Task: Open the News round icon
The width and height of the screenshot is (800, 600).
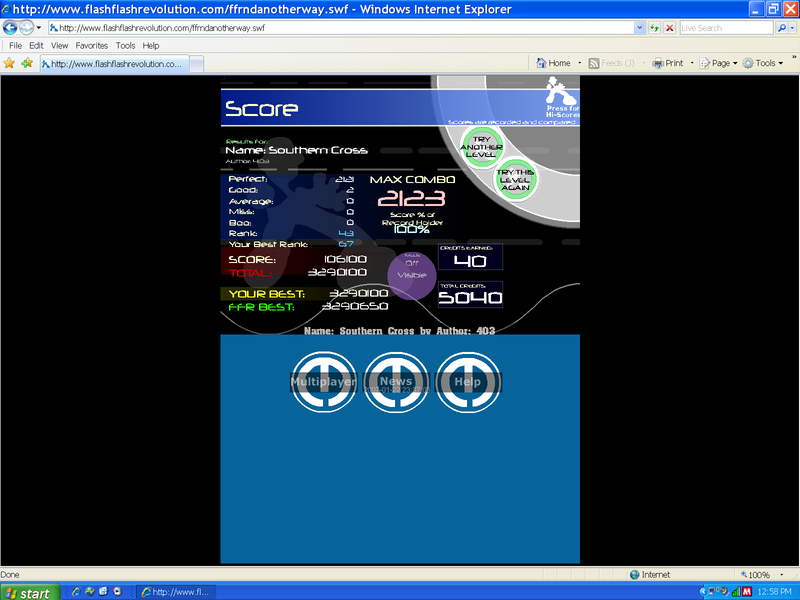Action: click(396, 381)
